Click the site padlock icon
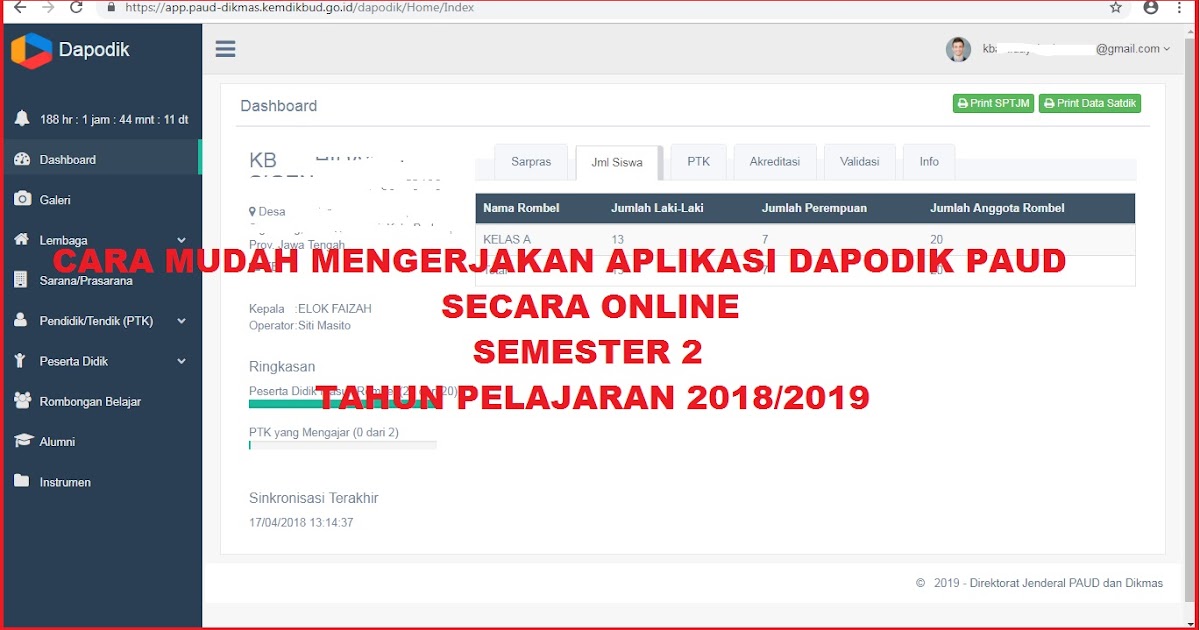 pyautogui.click(x=112, y=7)
